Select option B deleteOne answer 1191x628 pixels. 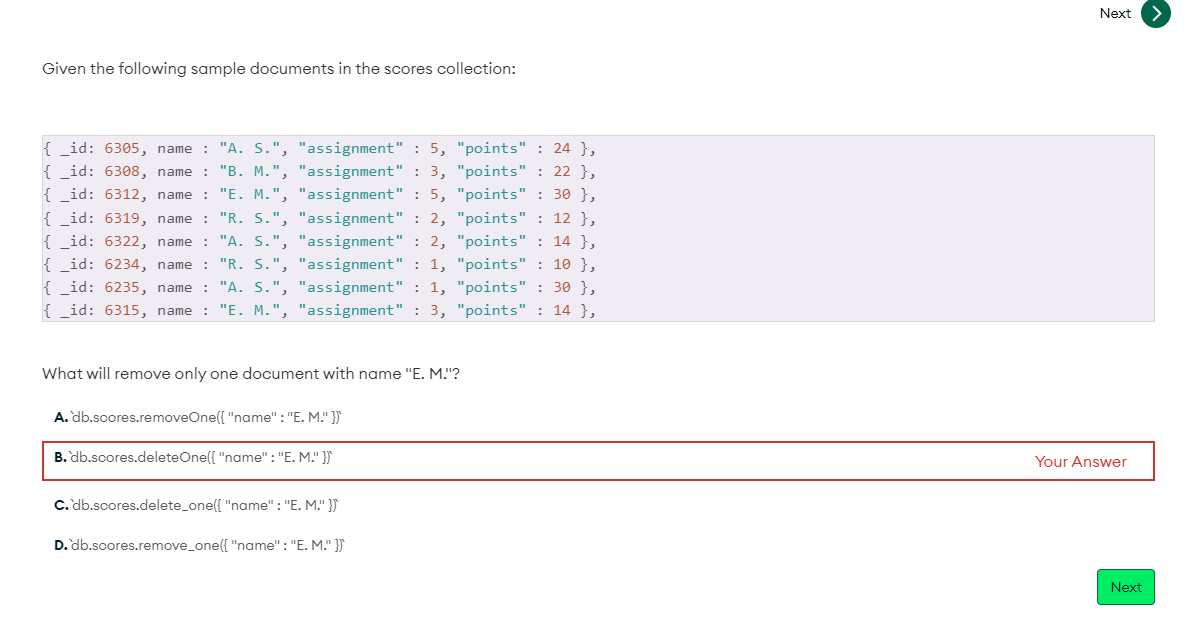click(x=203, y=457)
